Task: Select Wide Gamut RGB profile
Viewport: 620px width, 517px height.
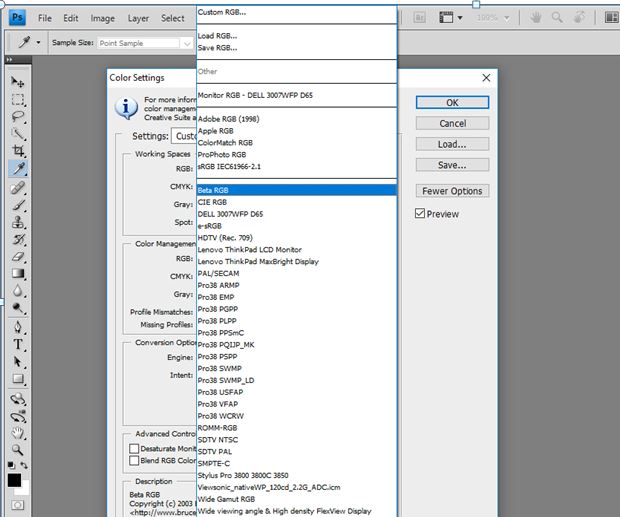Action: click(297, 499)
